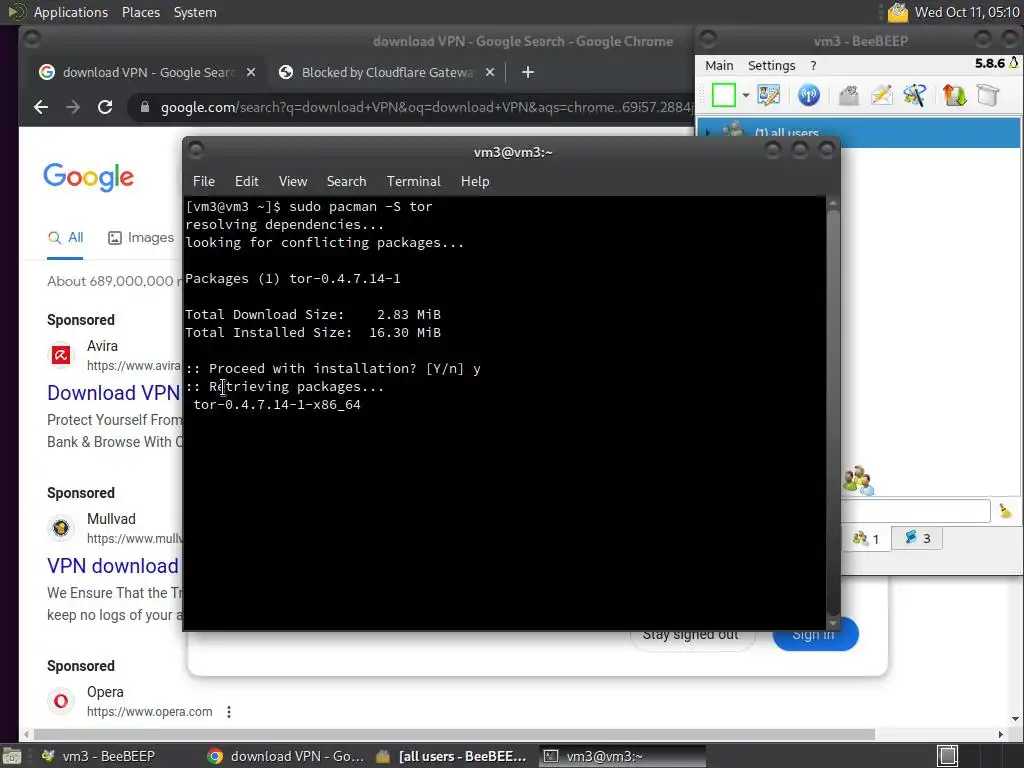
Task: Open the terminal File menu
Action: tap(204, 181)
